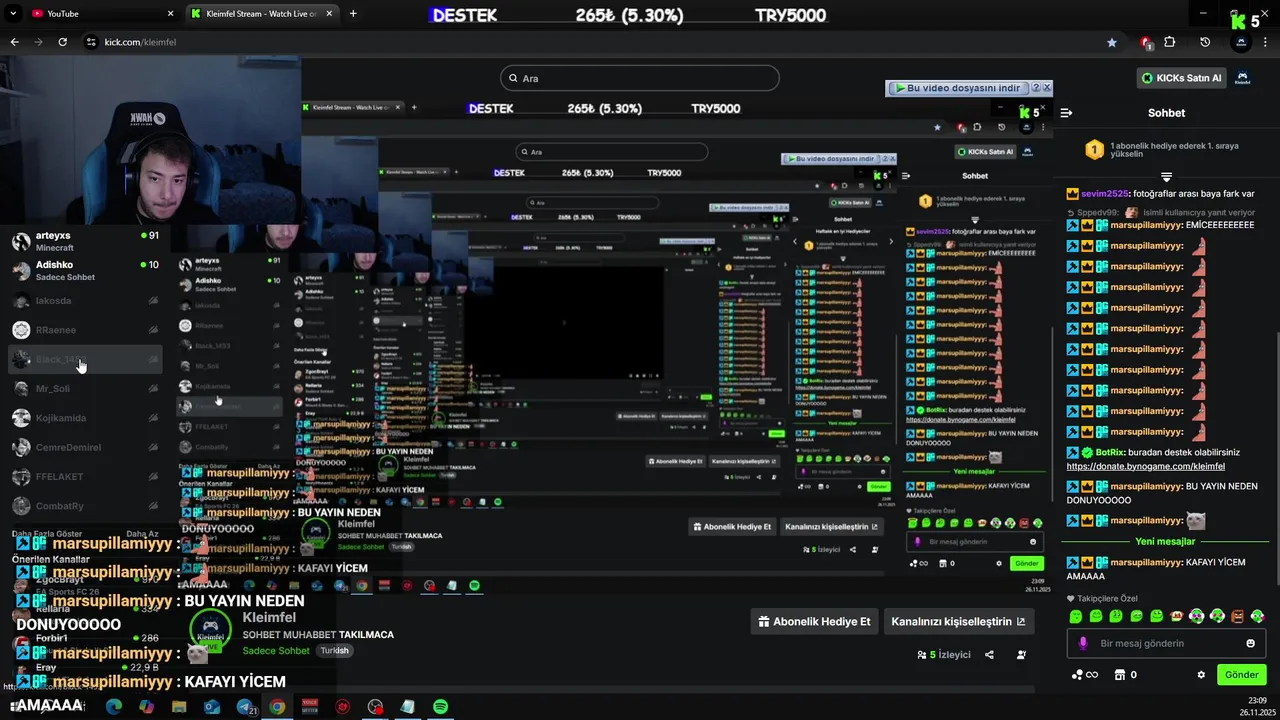This screenshot has width=1280, height=720.
Task: Close the video download overlay bar
Action: pyautogui.click(x=1047, y=88)
